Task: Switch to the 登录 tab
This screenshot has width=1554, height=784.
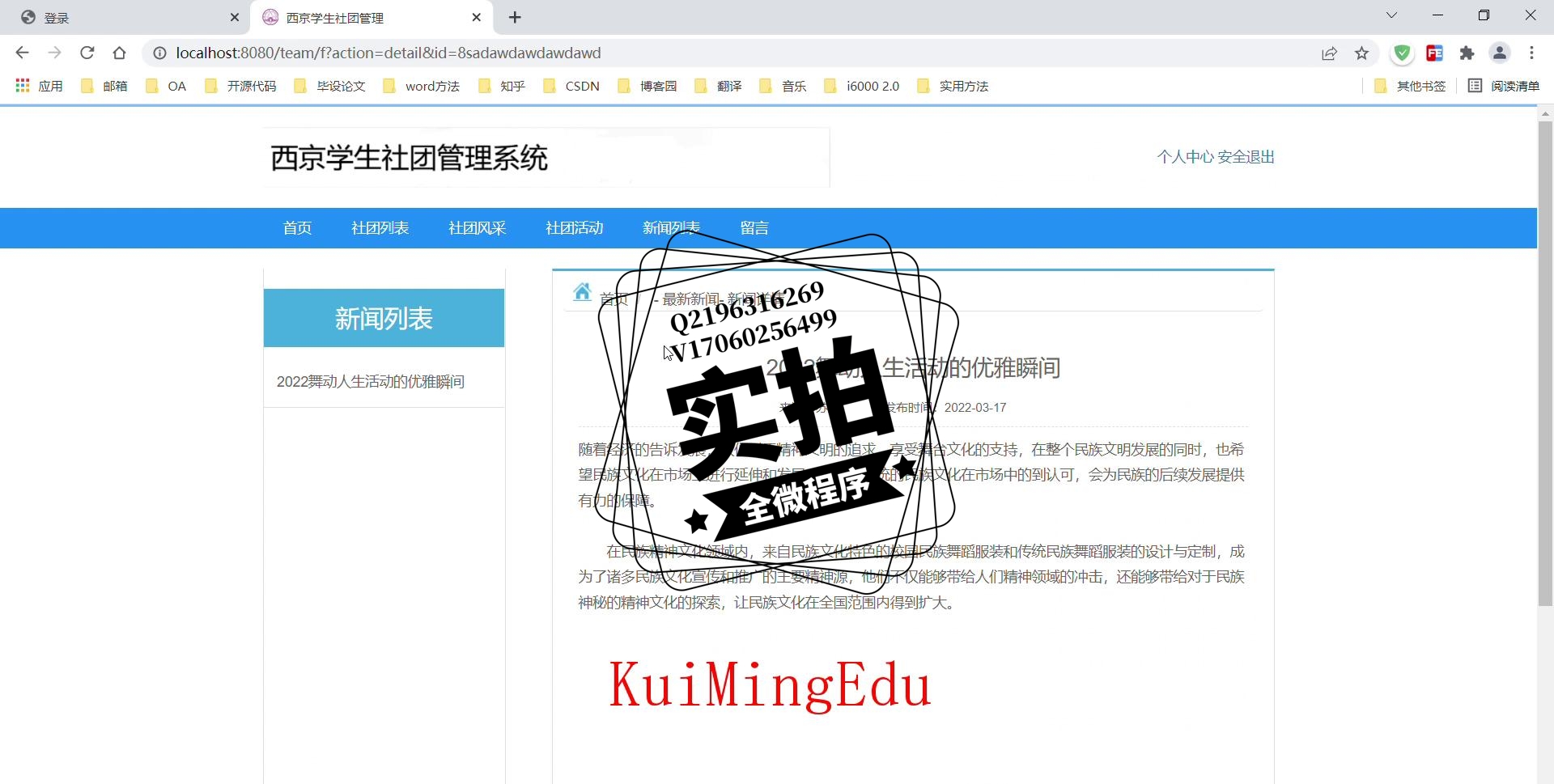Action: click(x=125, y=17)
